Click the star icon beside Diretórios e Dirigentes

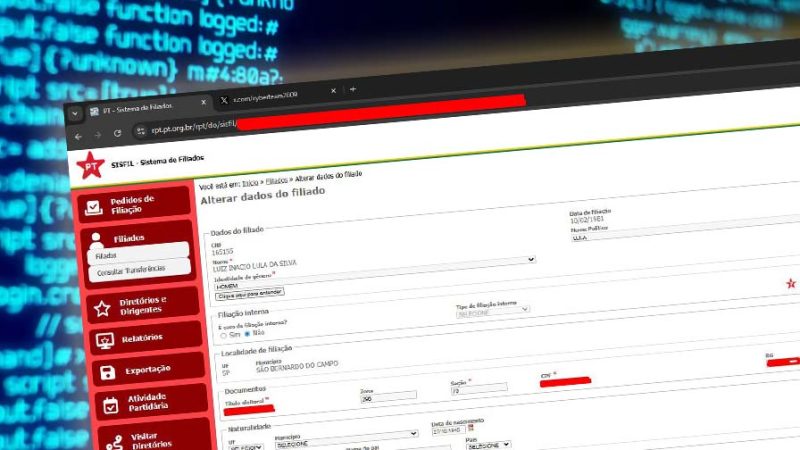pyautogui.click(x=102, y=308)
